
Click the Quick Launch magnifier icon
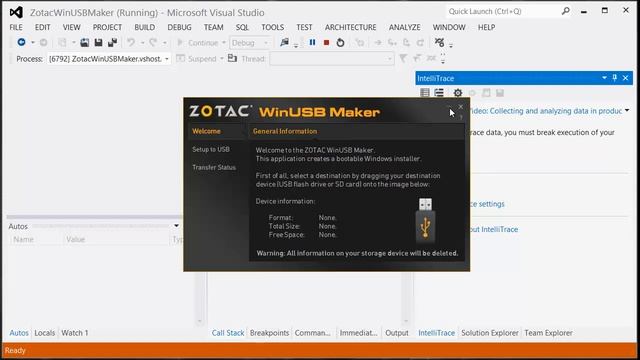[x=565, y=11]
